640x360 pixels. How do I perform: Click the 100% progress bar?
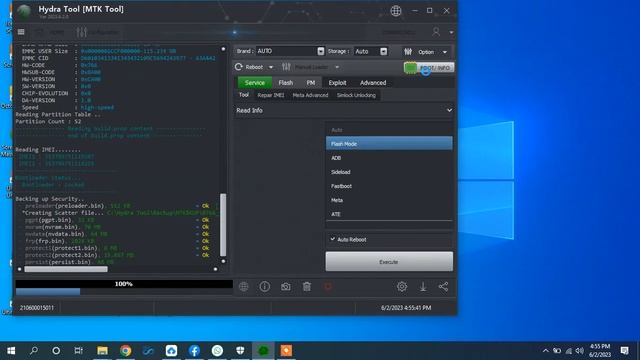tap(124, 284)
